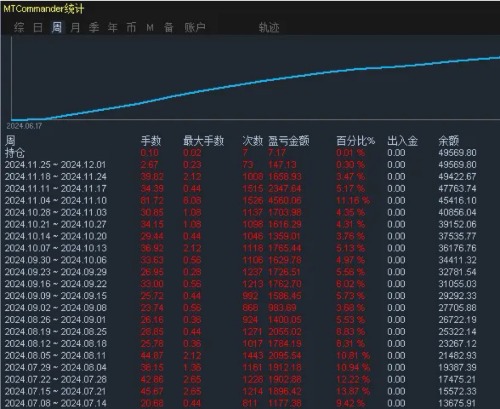Click balance value 36176.76
Image resolution: width=500 pixels, height=409 pixels.
pos(457,248)
